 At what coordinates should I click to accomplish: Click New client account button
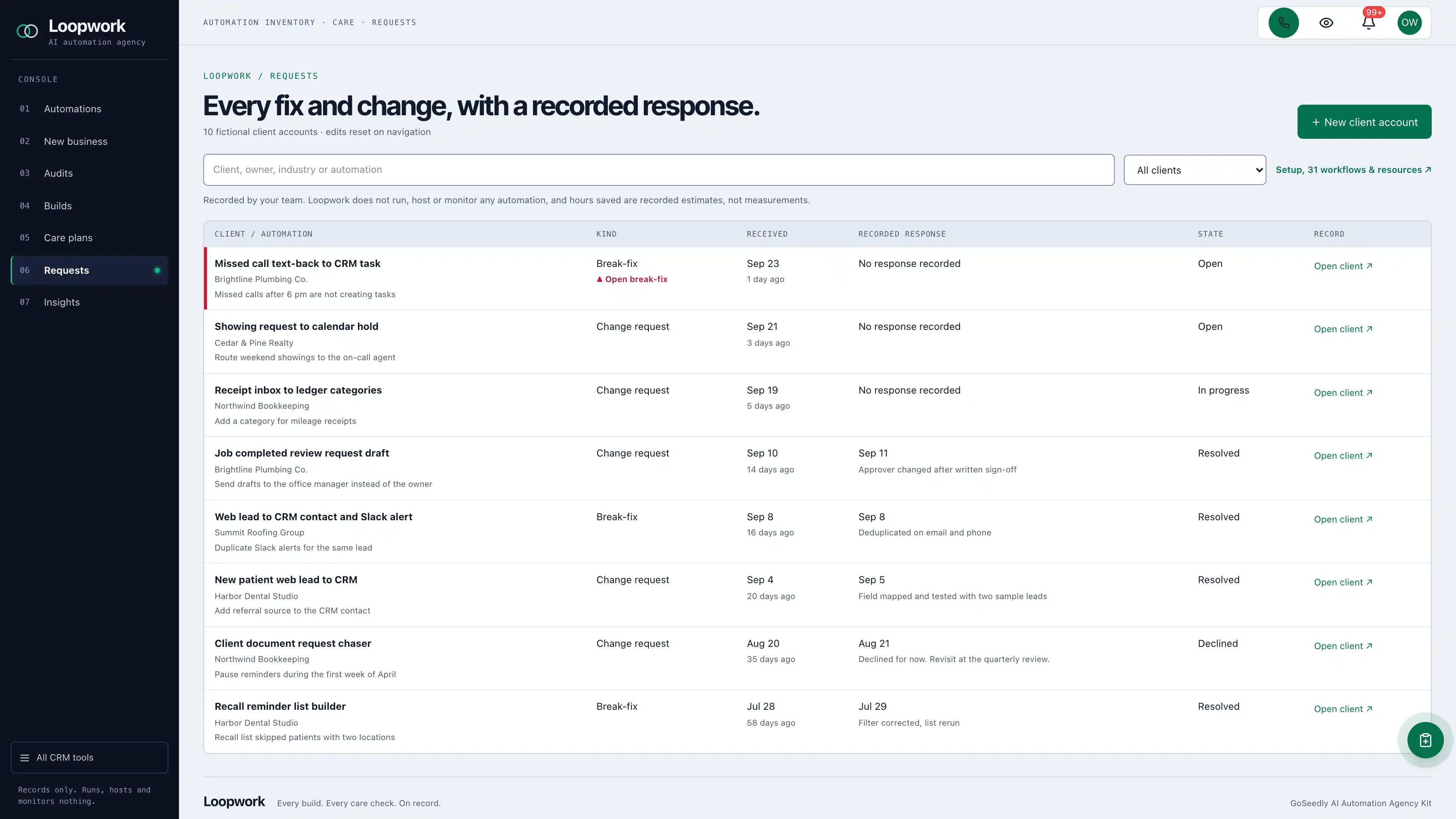tap(1364, 121)
